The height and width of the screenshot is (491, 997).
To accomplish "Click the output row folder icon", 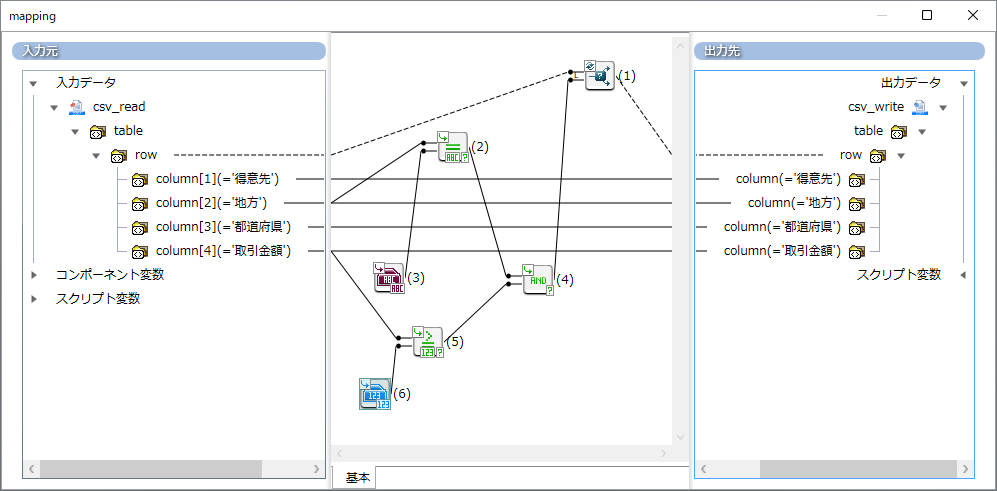I will coord(877,155).
